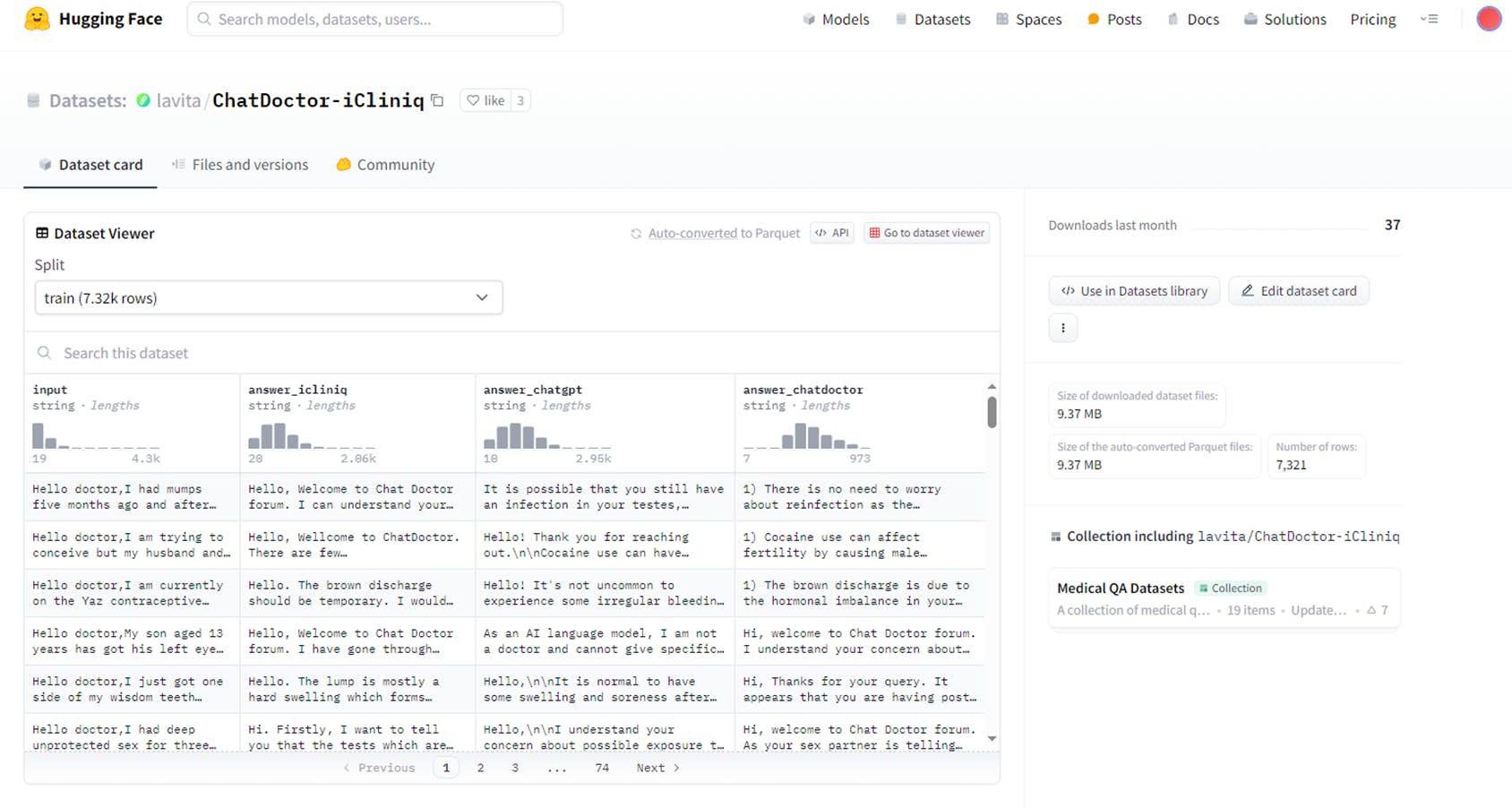
Task: Click the table scrollbar up arrow
Action: pyautogui.click(x=992, y=387)
